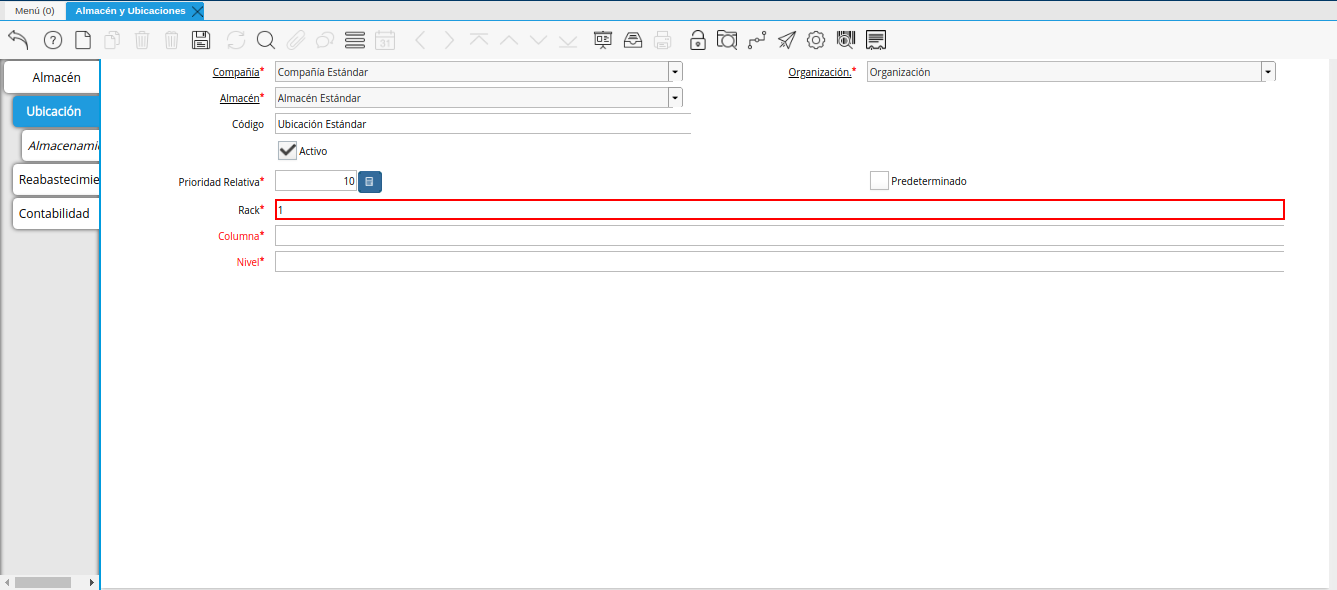Click the undo changes arrow icon
The width and height of the screenshot is (1337, 590).
18,40
